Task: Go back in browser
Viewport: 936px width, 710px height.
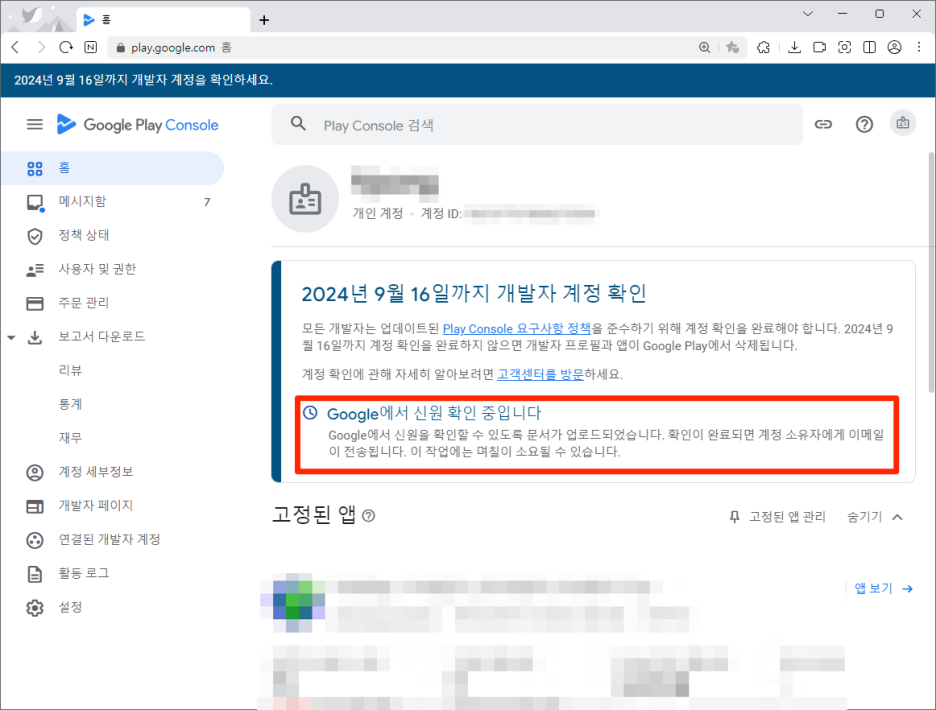Action: point(16,47)
